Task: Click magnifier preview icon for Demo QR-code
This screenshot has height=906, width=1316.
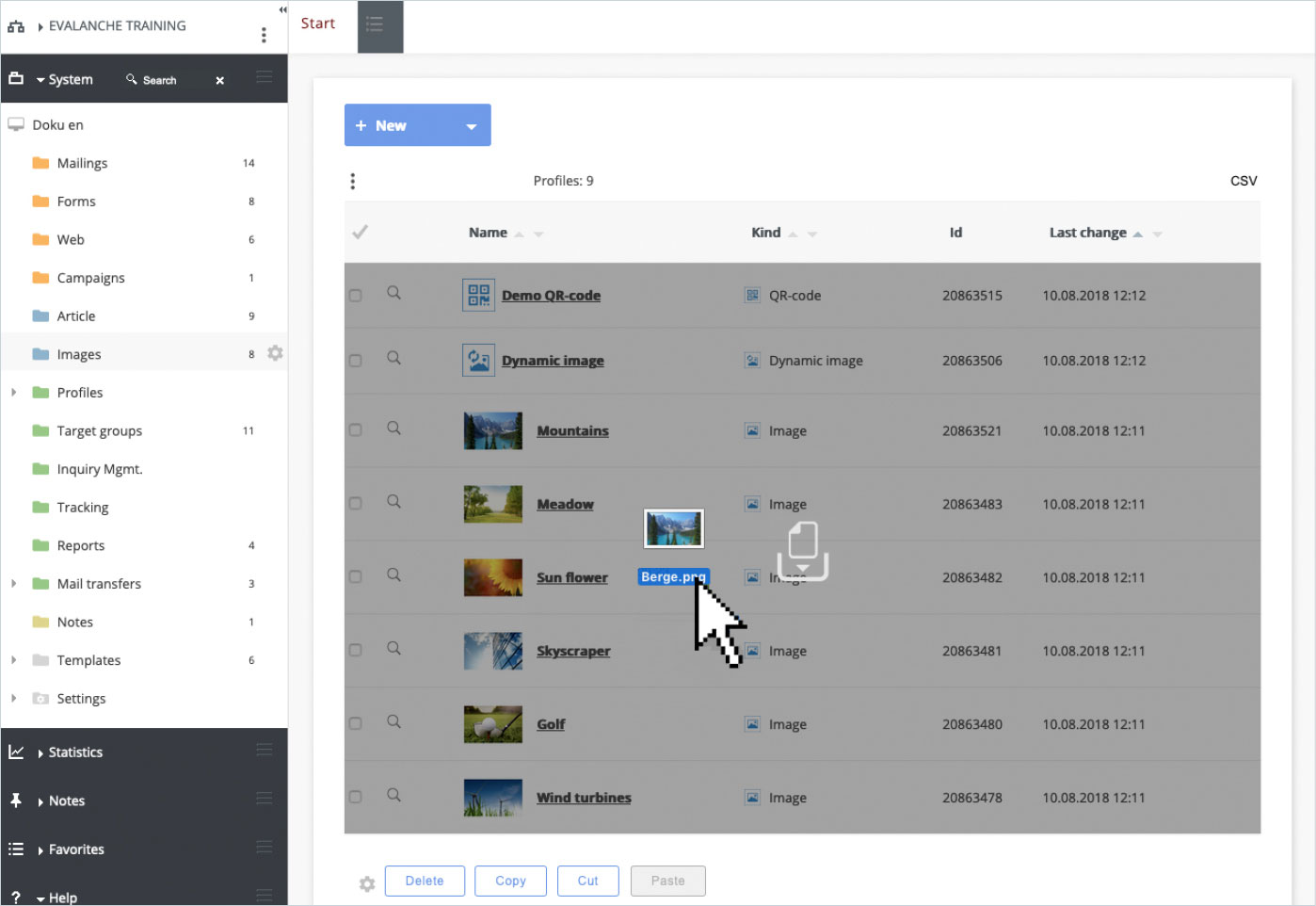Action: pos(394,293)
